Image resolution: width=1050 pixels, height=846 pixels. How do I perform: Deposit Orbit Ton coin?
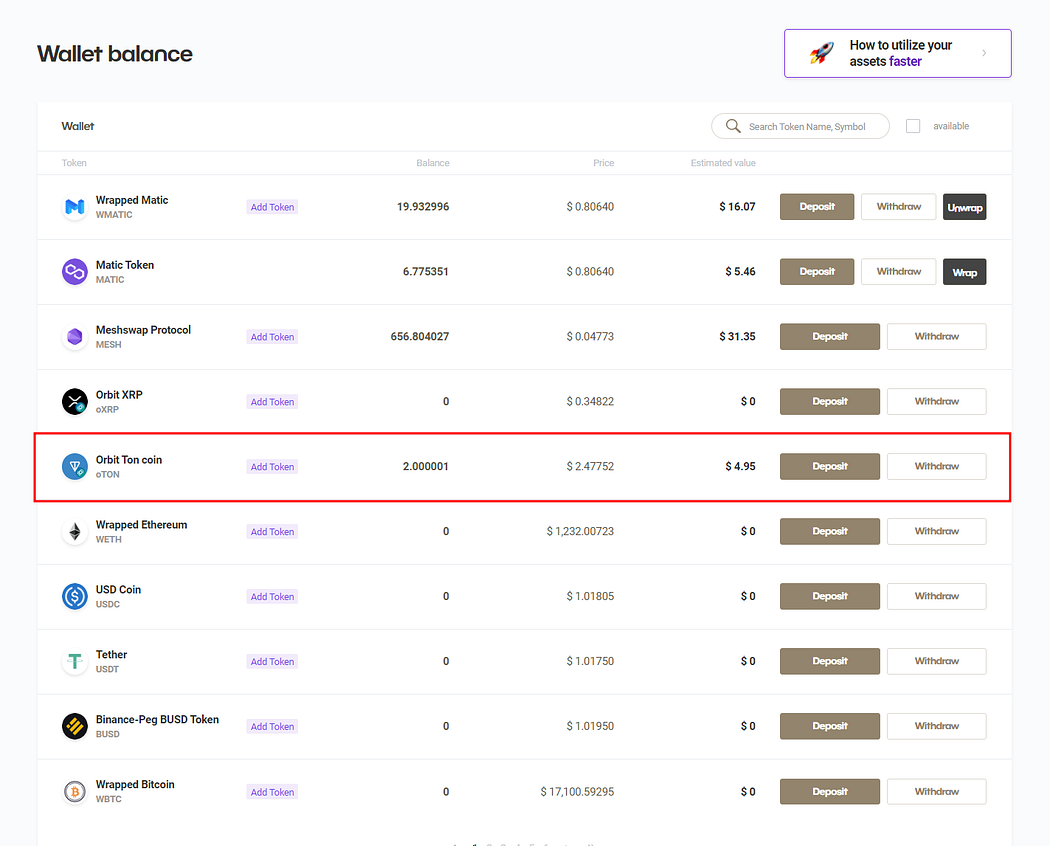830,467
